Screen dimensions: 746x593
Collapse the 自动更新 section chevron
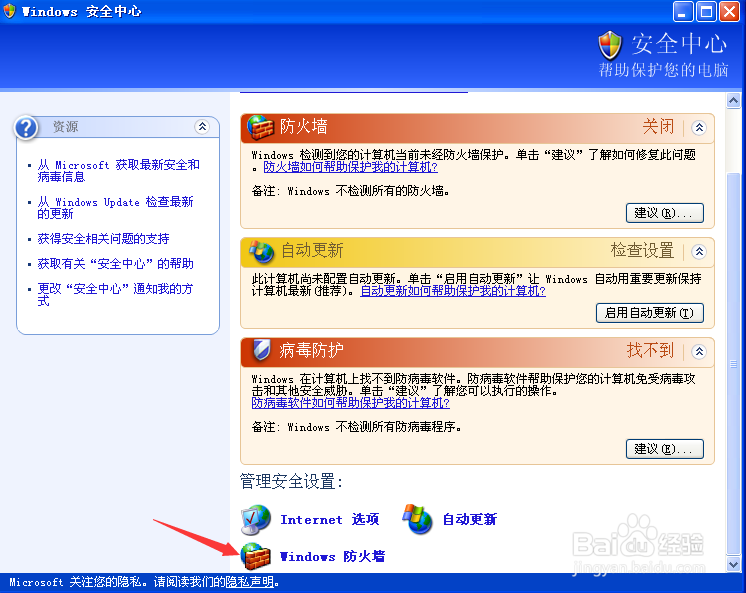tap(699, 251)
